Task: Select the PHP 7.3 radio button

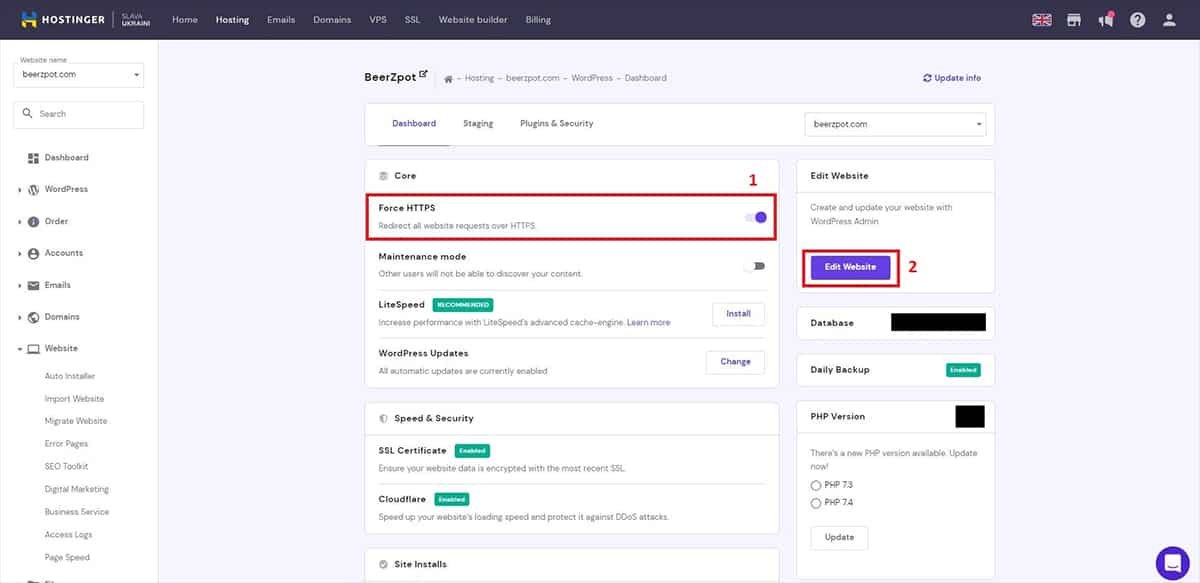Action: (x=816, y=486)
